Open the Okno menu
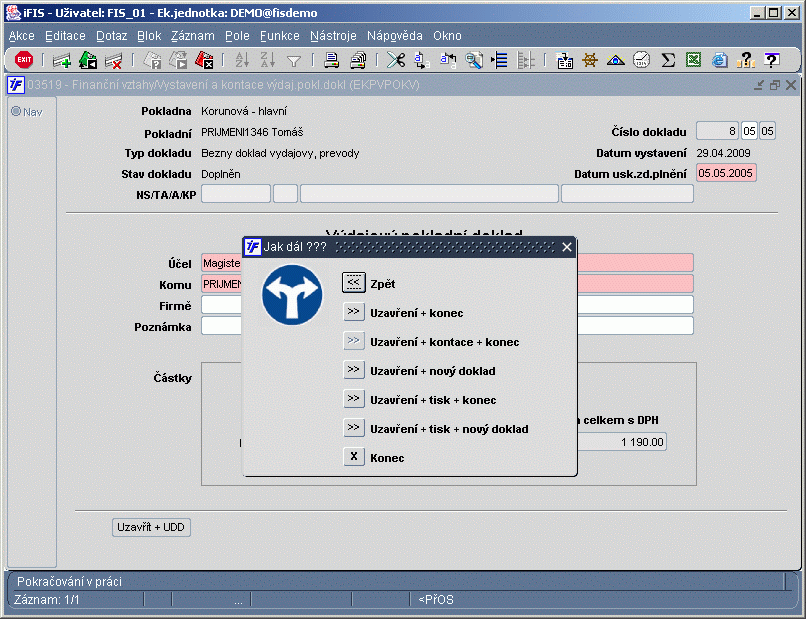The width and height of the screenshot is (806, 619). pyautogui.click(x=447, y=36)
